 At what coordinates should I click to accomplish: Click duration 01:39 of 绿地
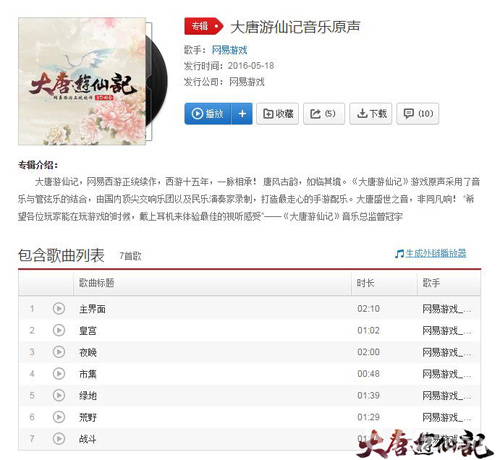click(x=368, y=395)
